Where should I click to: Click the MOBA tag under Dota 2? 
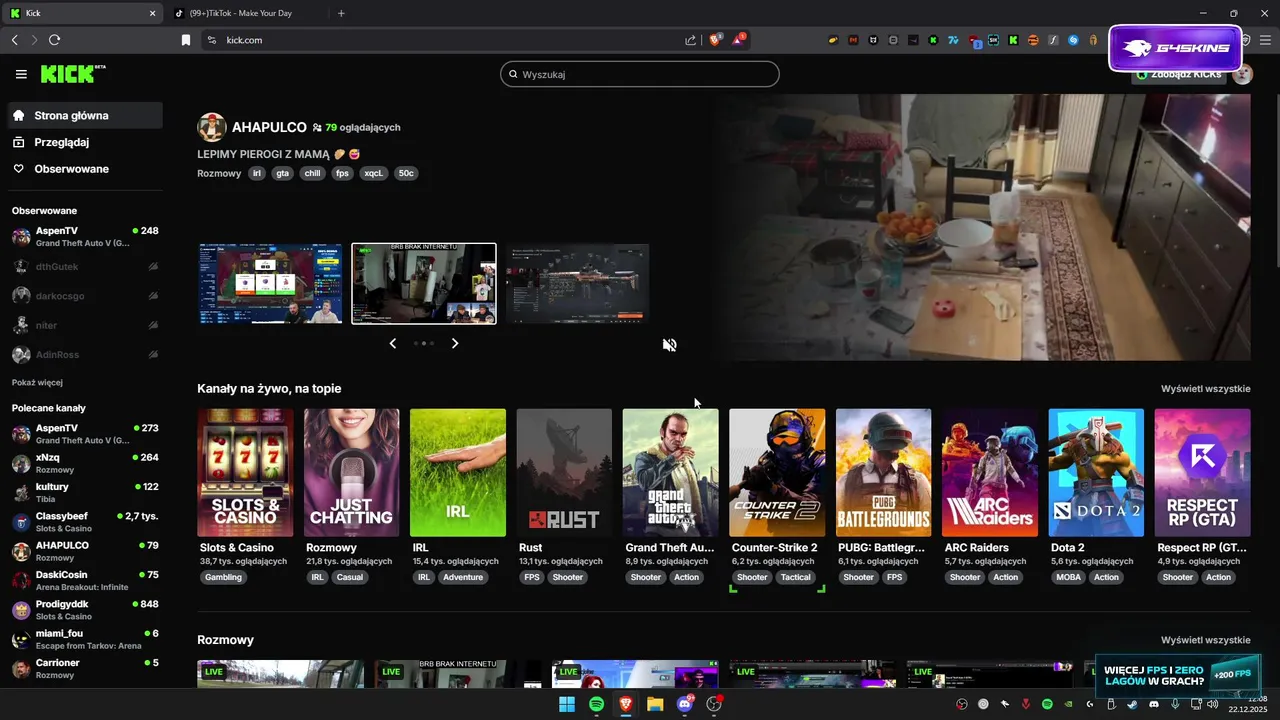(1068, 577)
